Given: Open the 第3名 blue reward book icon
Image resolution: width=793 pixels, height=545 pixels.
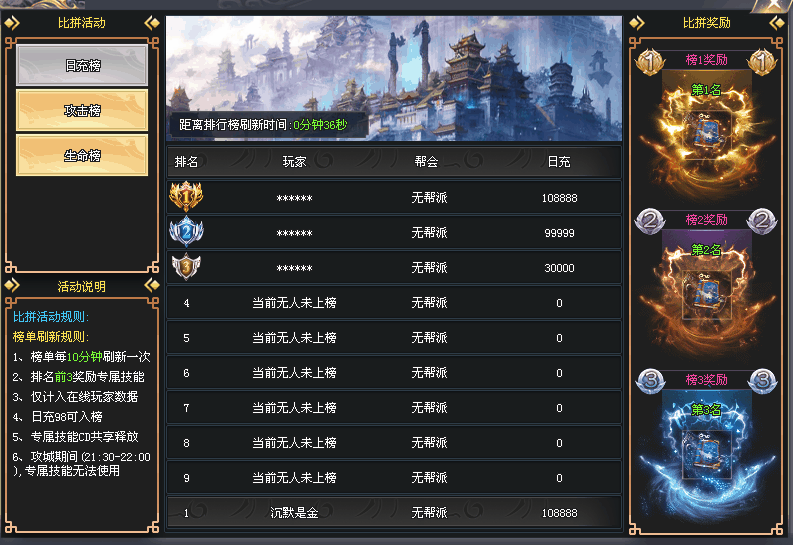Looking at the screenshot, I should (x=707, y=454).
